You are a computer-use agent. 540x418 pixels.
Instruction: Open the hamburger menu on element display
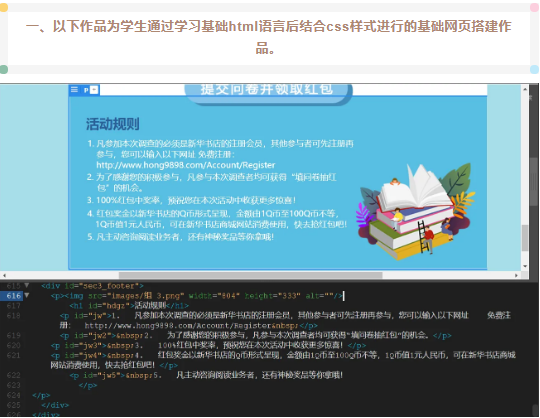tap(74, 90)
